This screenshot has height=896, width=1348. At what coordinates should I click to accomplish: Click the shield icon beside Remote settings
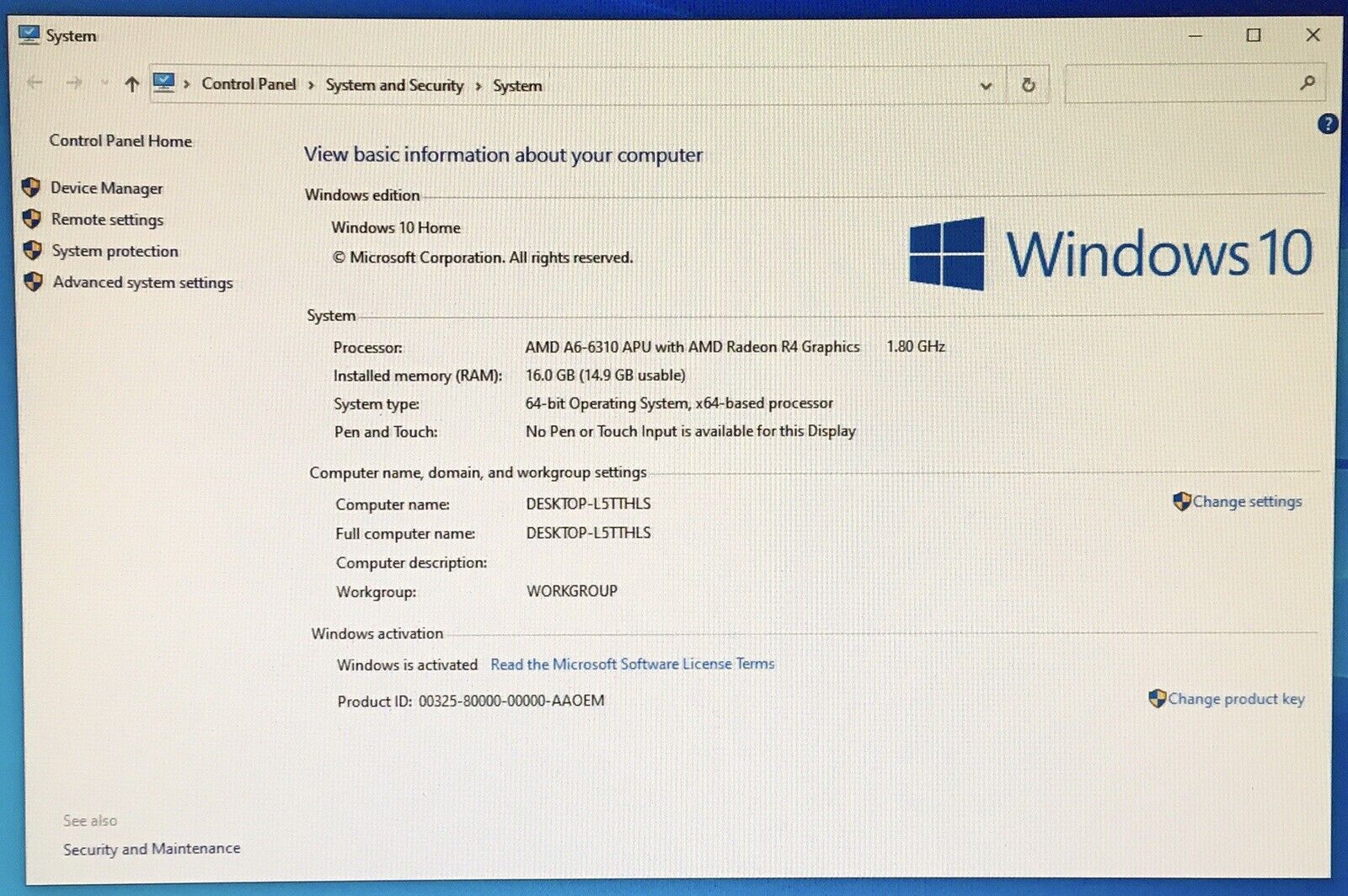point(32,219)
